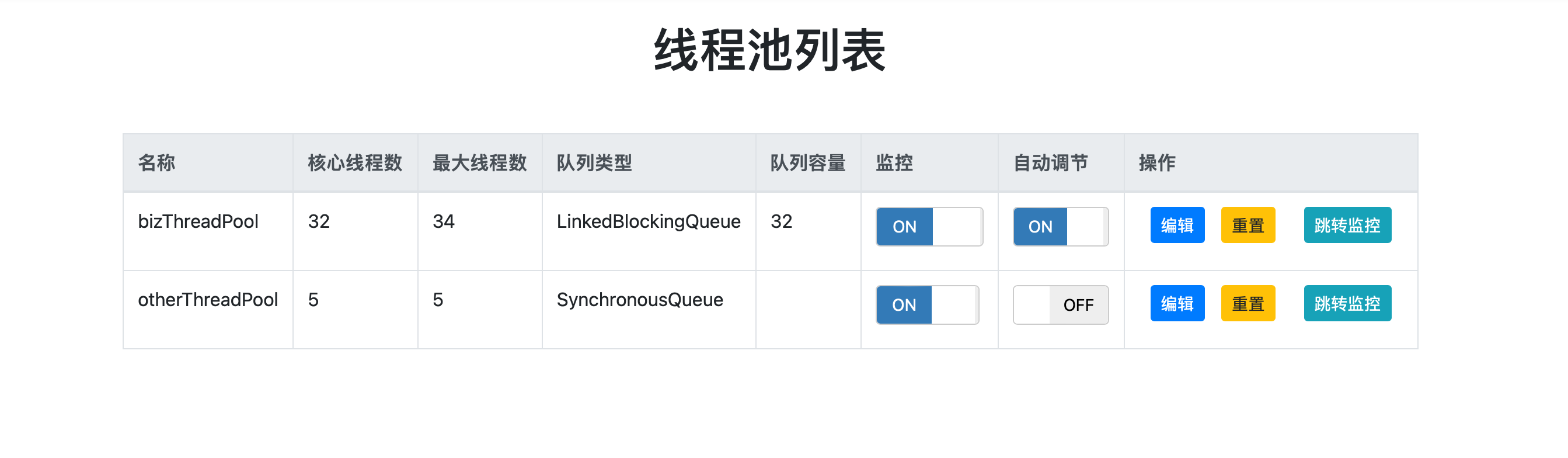Open 跳转监控 for bizThreadPool
This screenshot has width=1568, height=458.
(1346, 225)
